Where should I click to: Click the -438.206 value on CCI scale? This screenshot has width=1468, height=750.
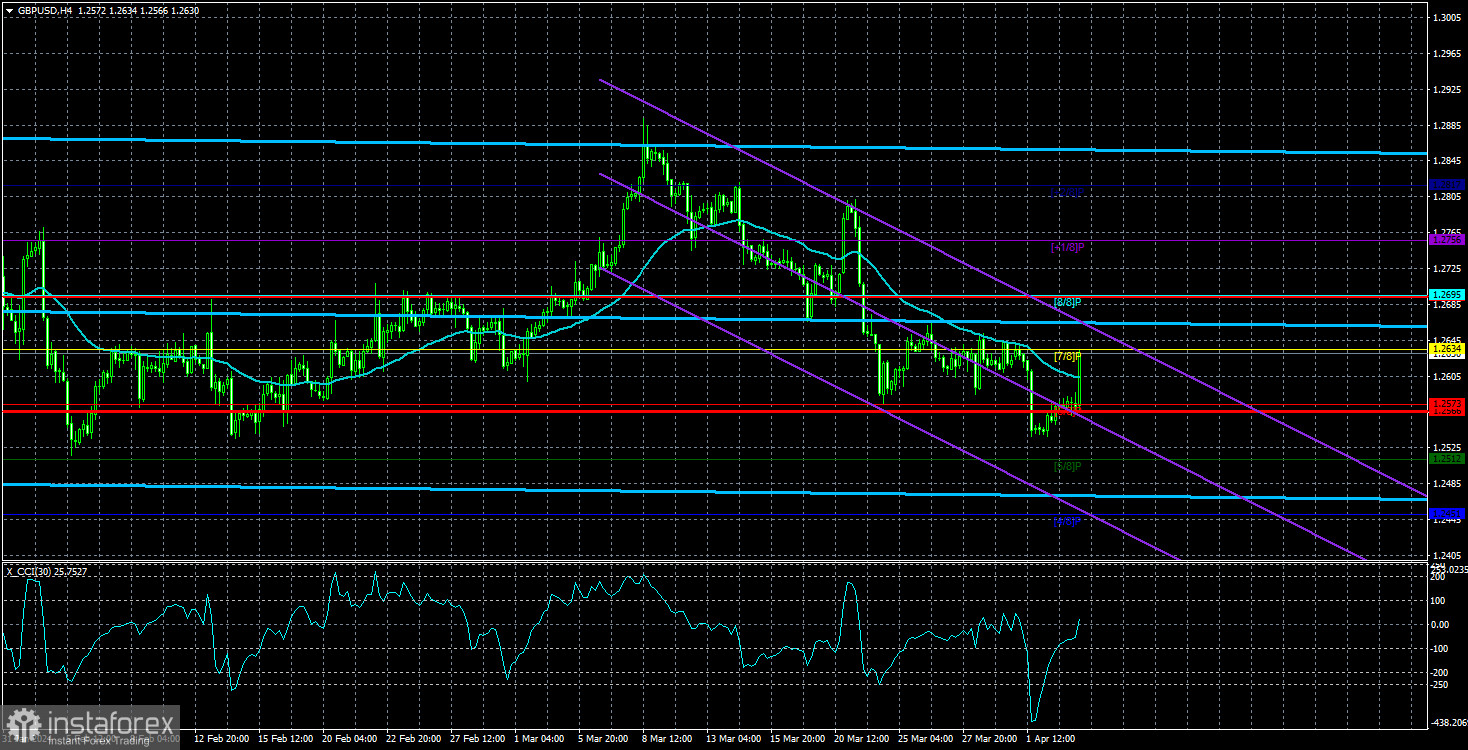1447,721
